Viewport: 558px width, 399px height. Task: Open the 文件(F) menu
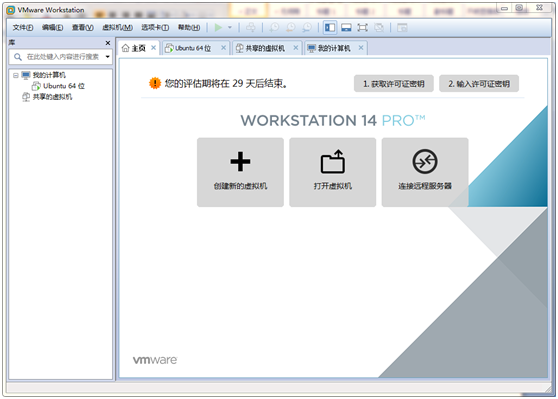click(x=23, y=28)
